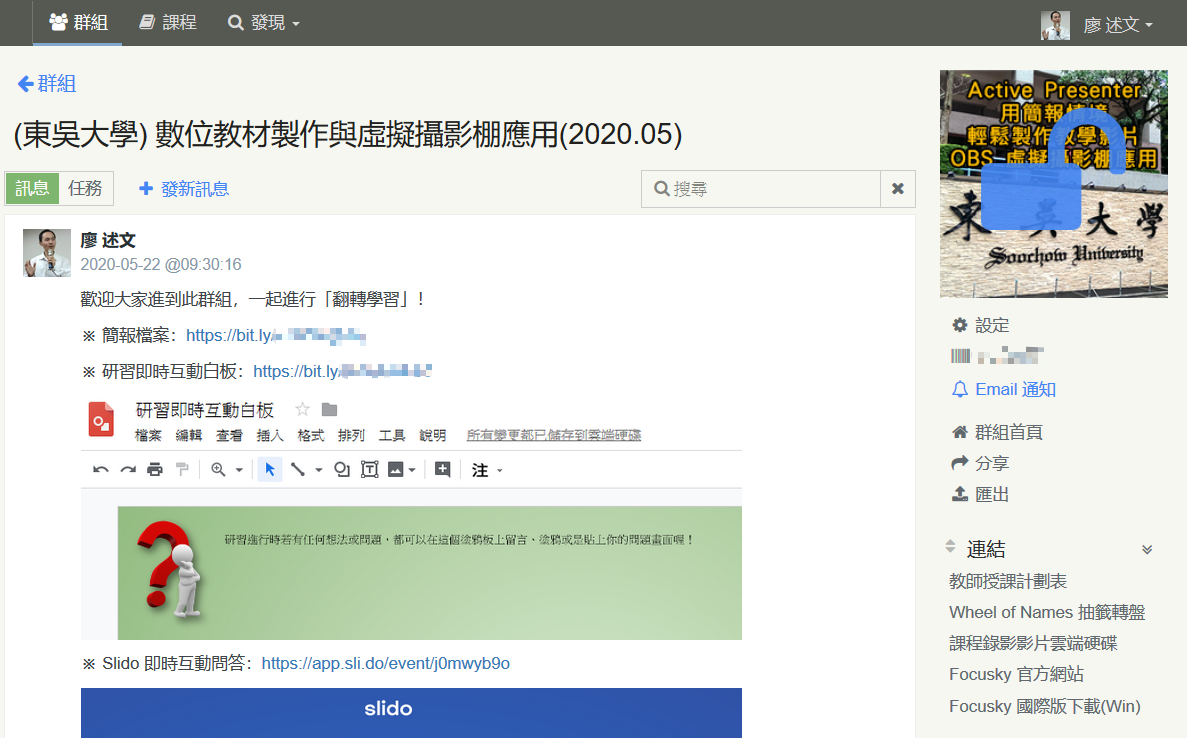Open the Slido event link
Image resolution: width=1187 pixels, height=738 pixels.
pyautogui.click(x=385, y=664)
